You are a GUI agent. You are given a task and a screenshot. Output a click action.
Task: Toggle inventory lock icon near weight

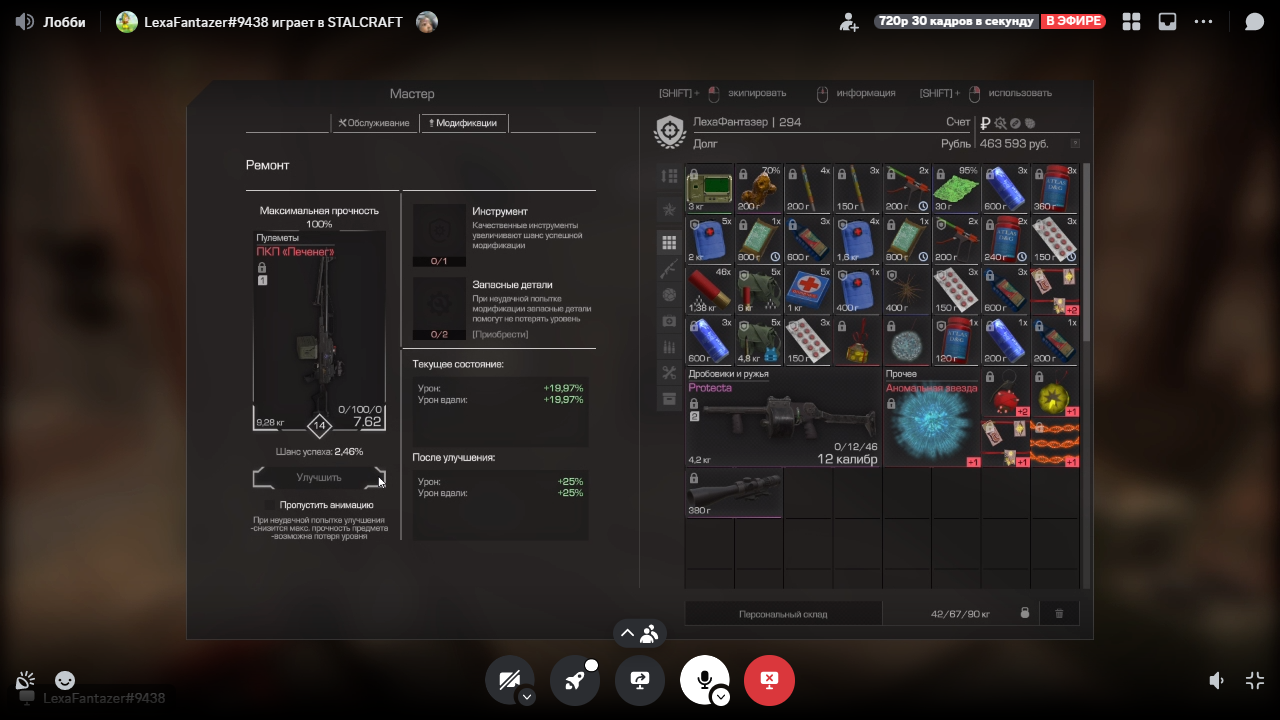click(x=1024, y=613)
